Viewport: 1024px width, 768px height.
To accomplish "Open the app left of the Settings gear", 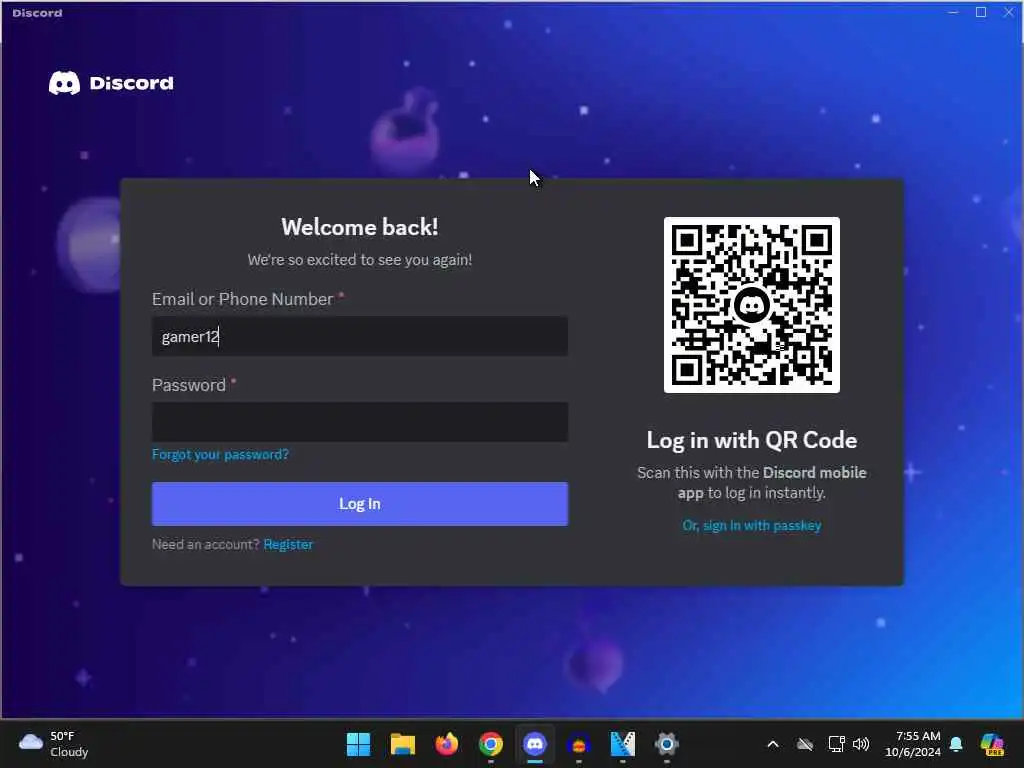I will 622,744.
